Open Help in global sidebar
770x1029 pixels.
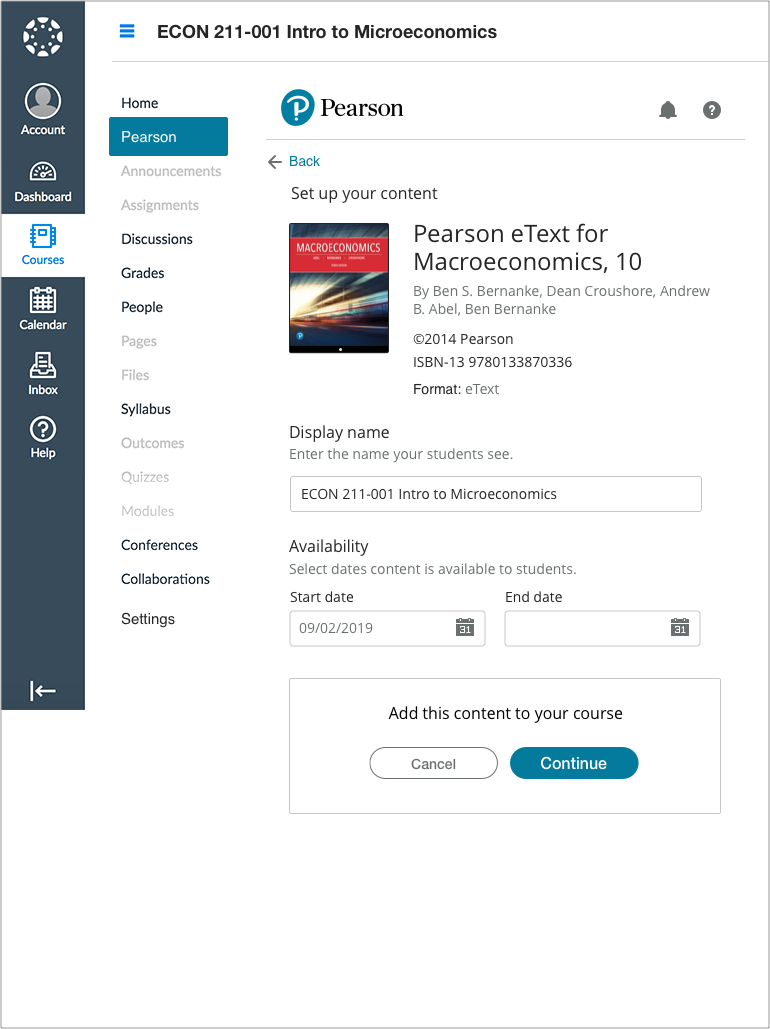coord(43,438)
